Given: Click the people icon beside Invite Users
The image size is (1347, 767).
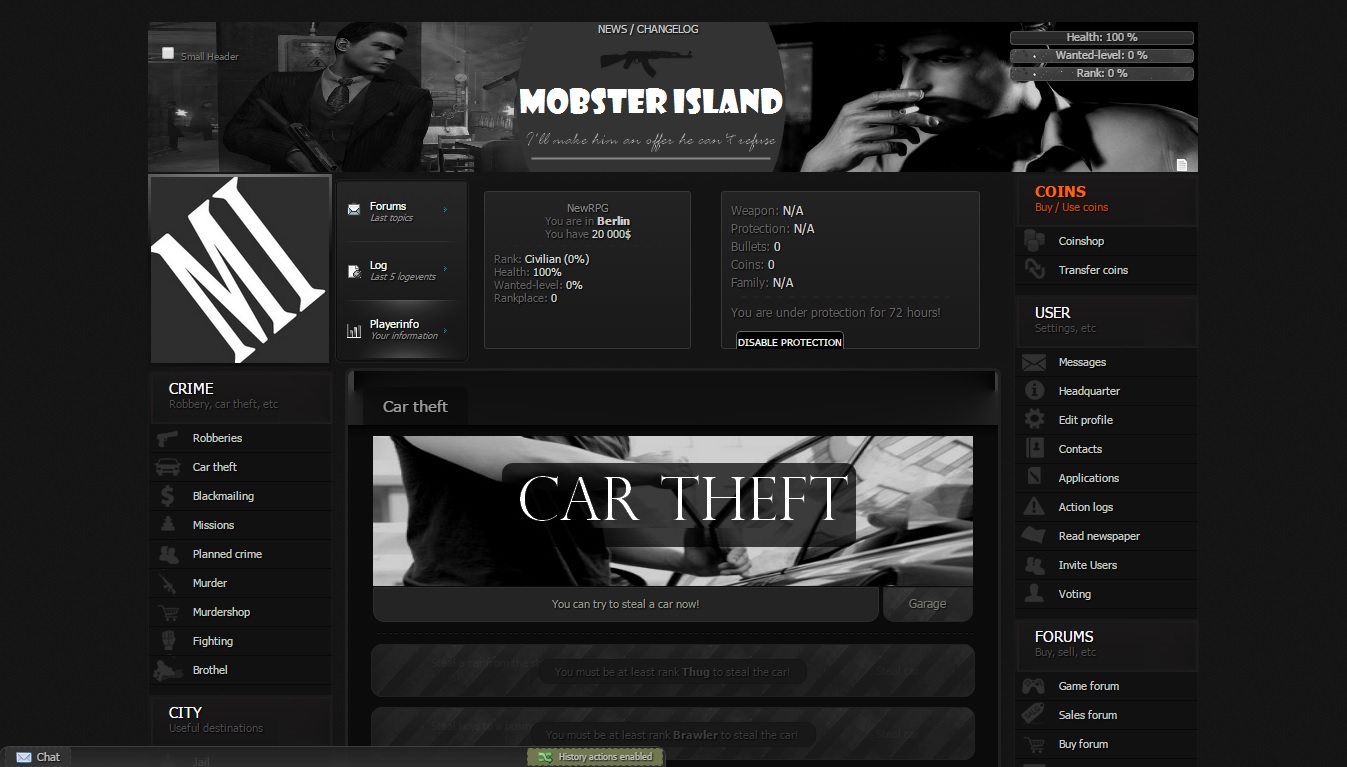Looking at the screenshot, I should pyautogui.click(x=1034, y=565).
